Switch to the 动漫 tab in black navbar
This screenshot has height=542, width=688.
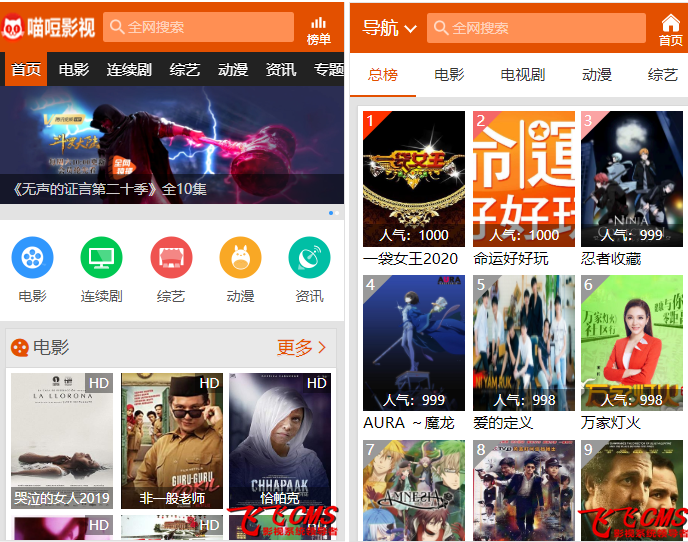(x=233, y=69)
